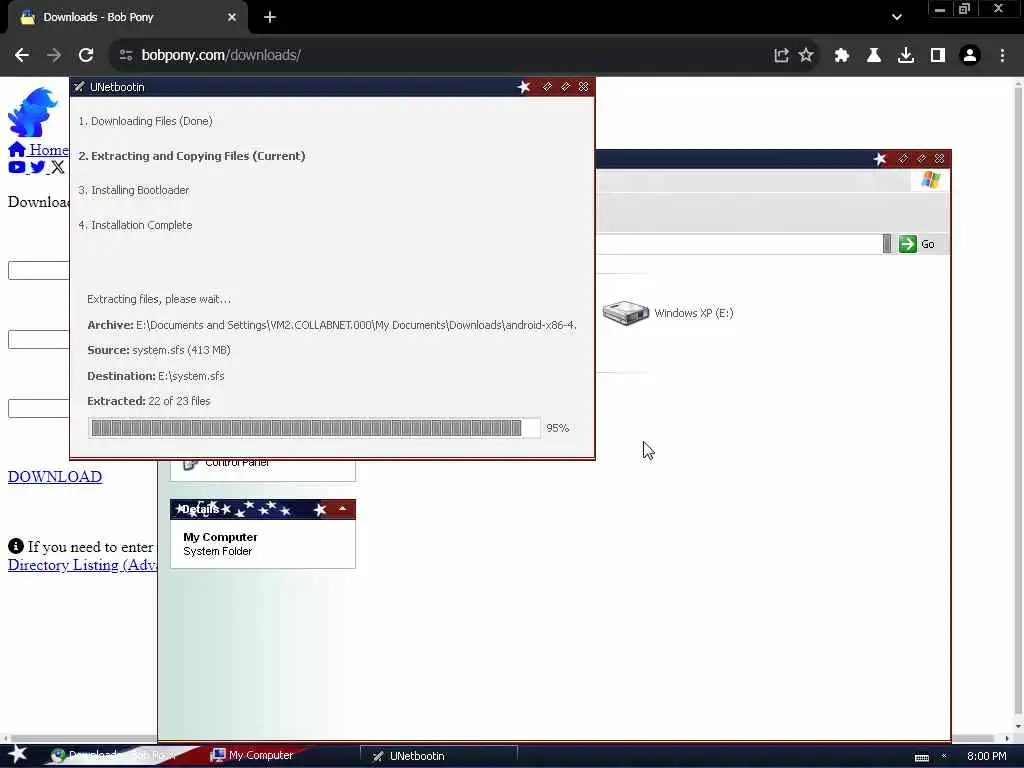Click the address bar dropdown in My Computer
The width and height of the screenshot is (1024, 768).
click(x=887, y=244)
